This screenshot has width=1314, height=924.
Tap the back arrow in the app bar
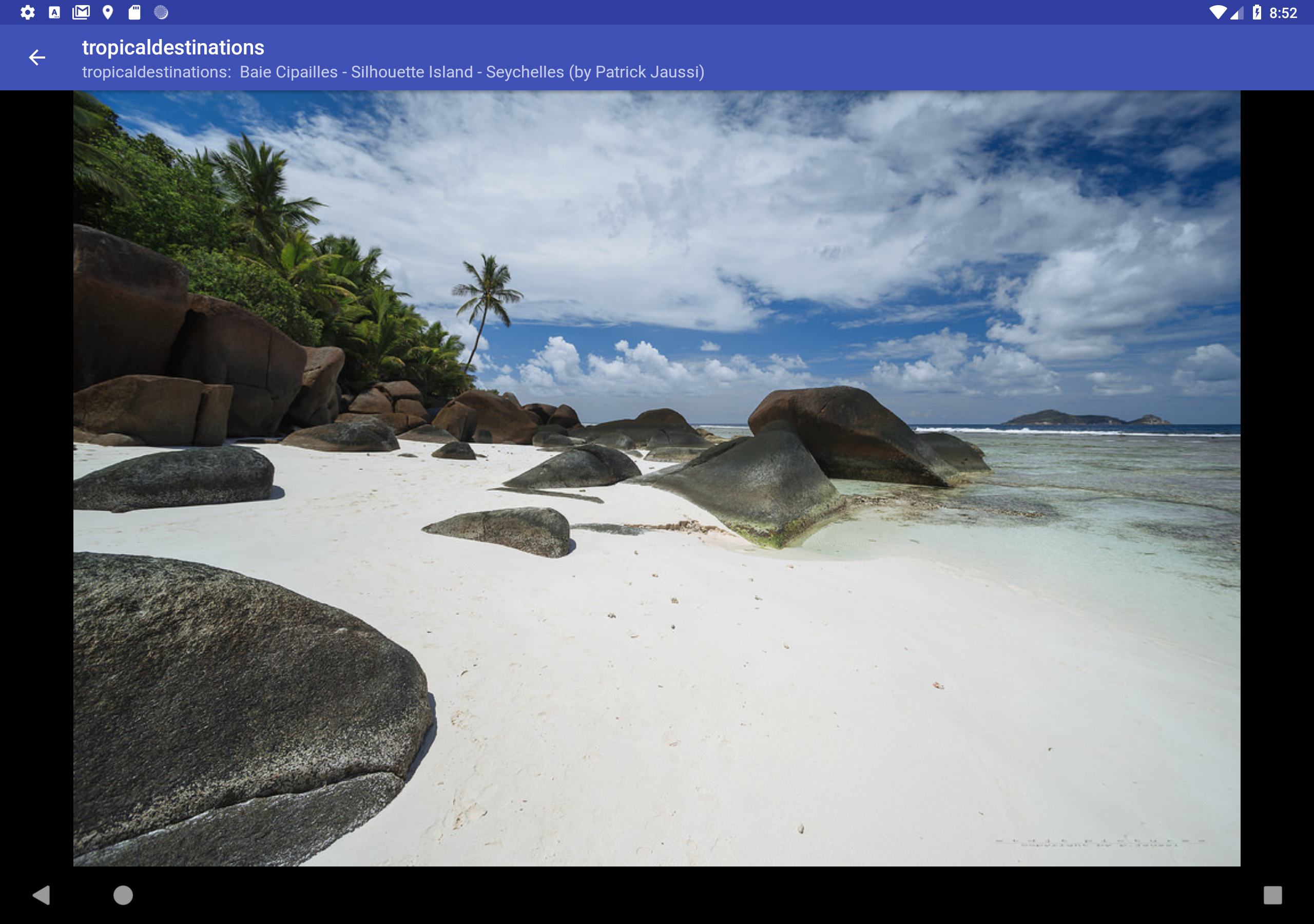[x=37, y=57]
